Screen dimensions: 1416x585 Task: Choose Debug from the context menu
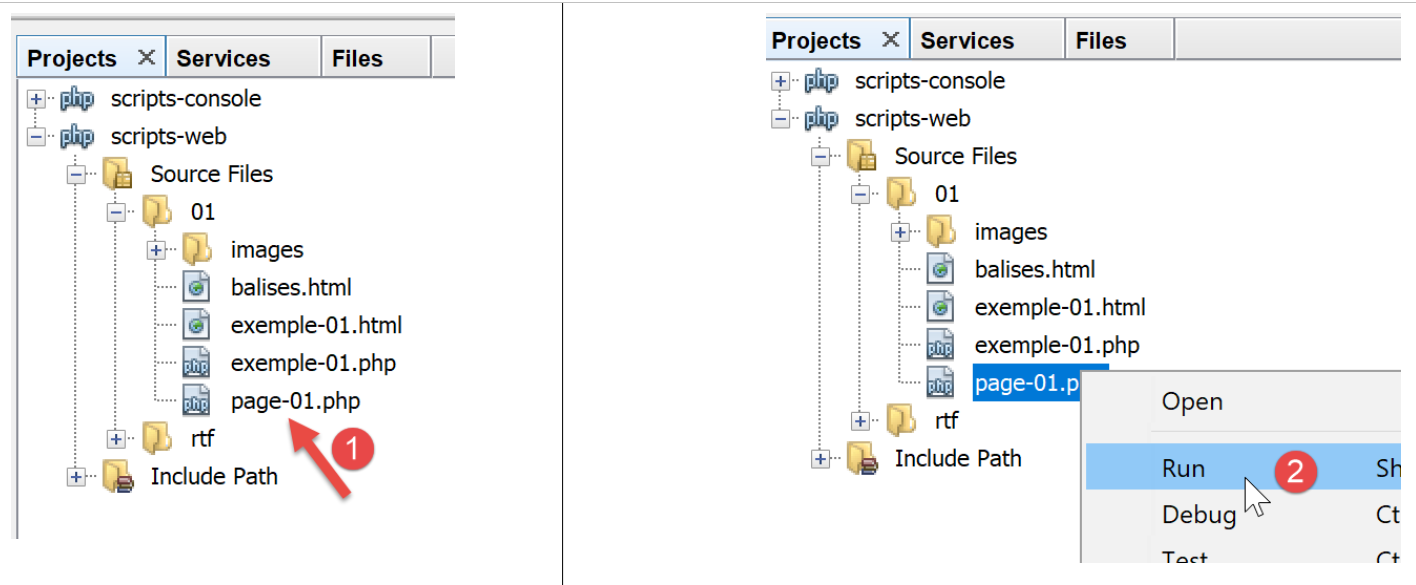[x=1198, y=515]
